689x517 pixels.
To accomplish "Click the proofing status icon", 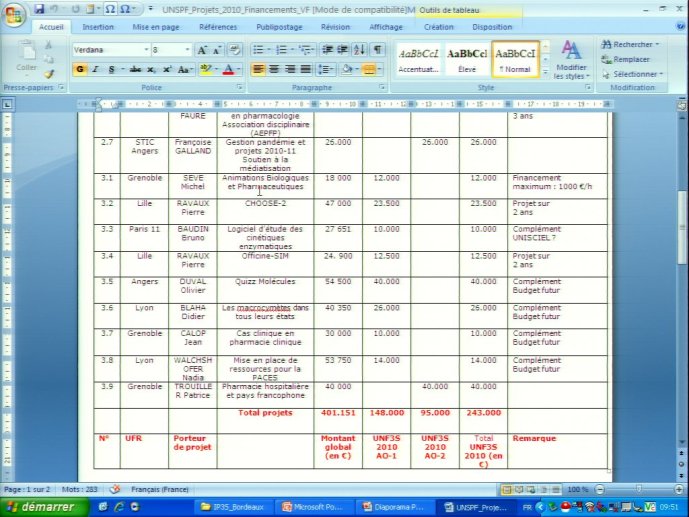I will [x=115, y=489].
